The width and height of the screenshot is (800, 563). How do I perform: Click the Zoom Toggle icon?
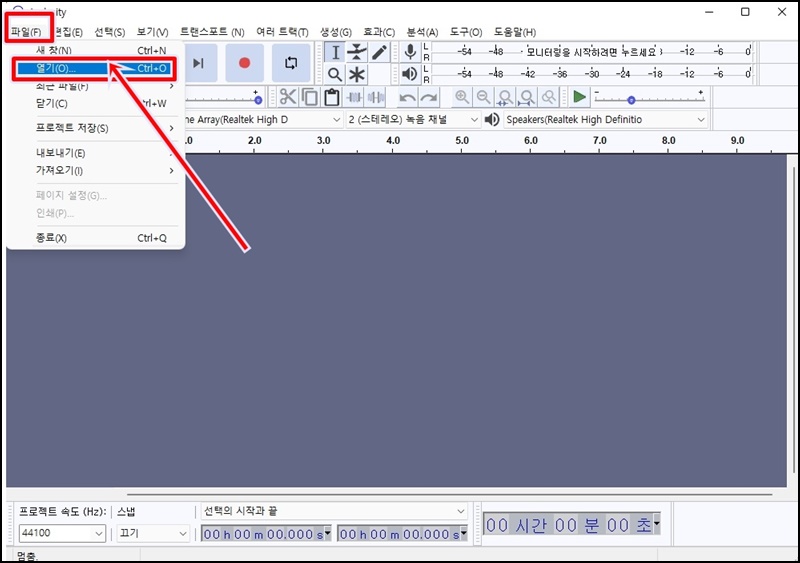coord(548,97)
